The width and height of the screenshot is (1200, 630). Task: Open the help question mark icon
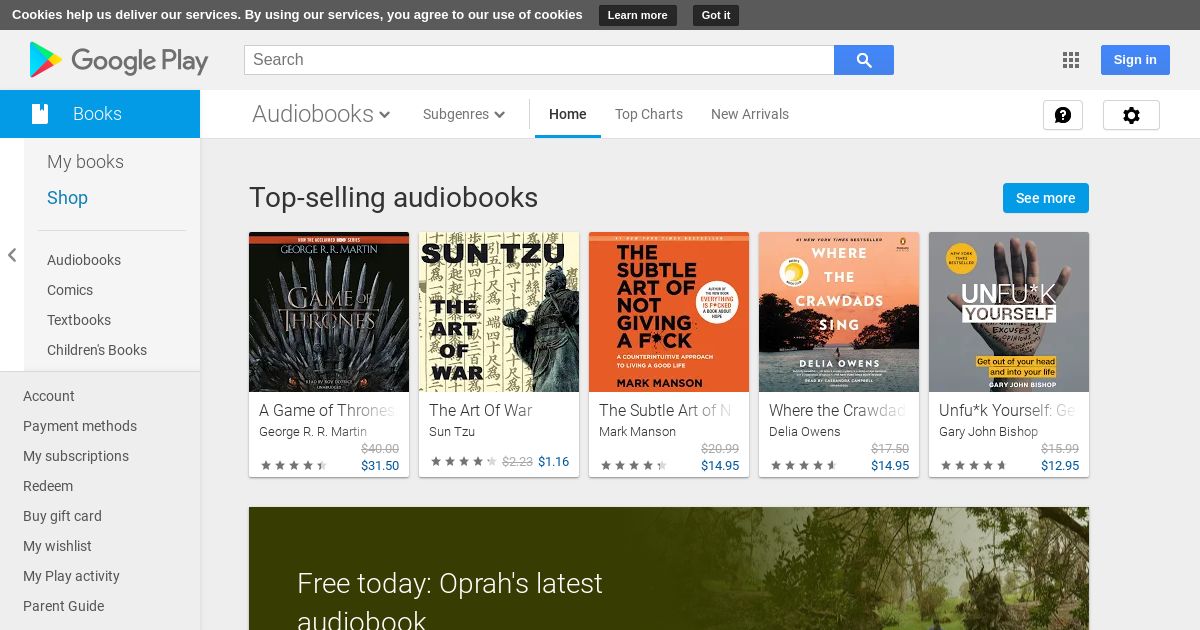(x=1063, y=115)
